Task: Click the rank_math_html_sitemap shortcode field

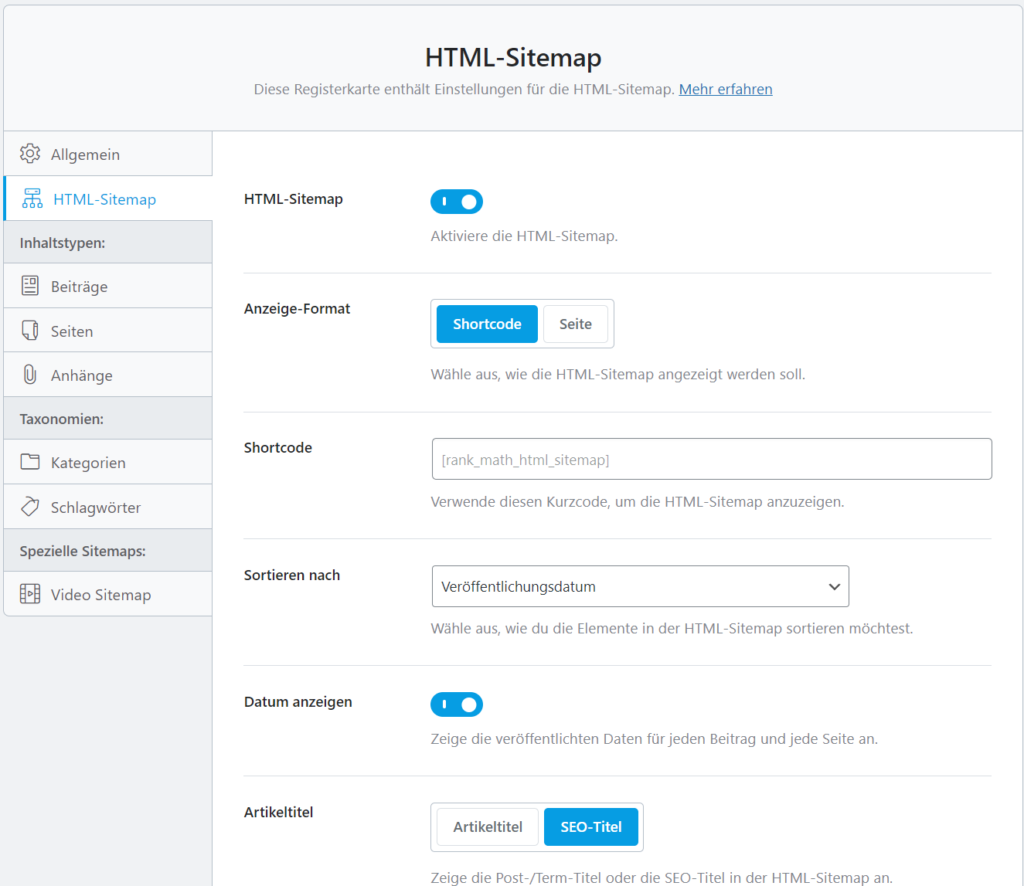Action: click(711, 460)
